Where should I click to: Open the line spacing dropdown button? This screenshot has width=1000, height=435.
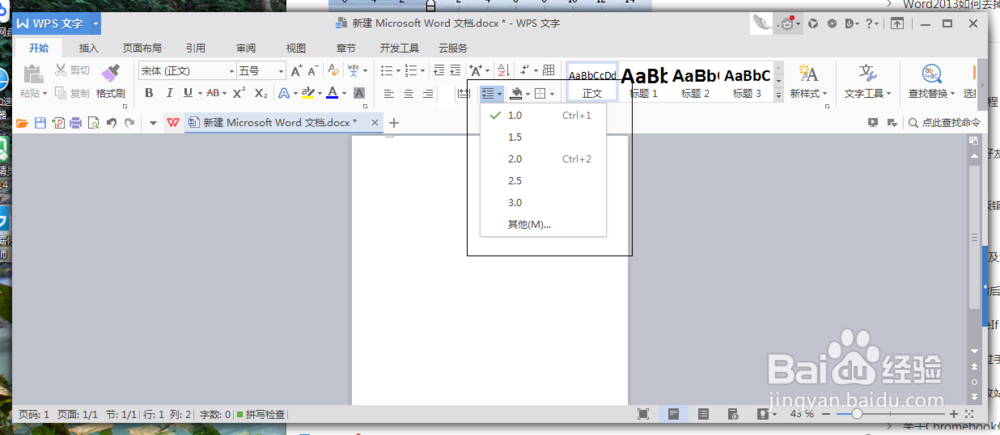[x=493, y=94]
